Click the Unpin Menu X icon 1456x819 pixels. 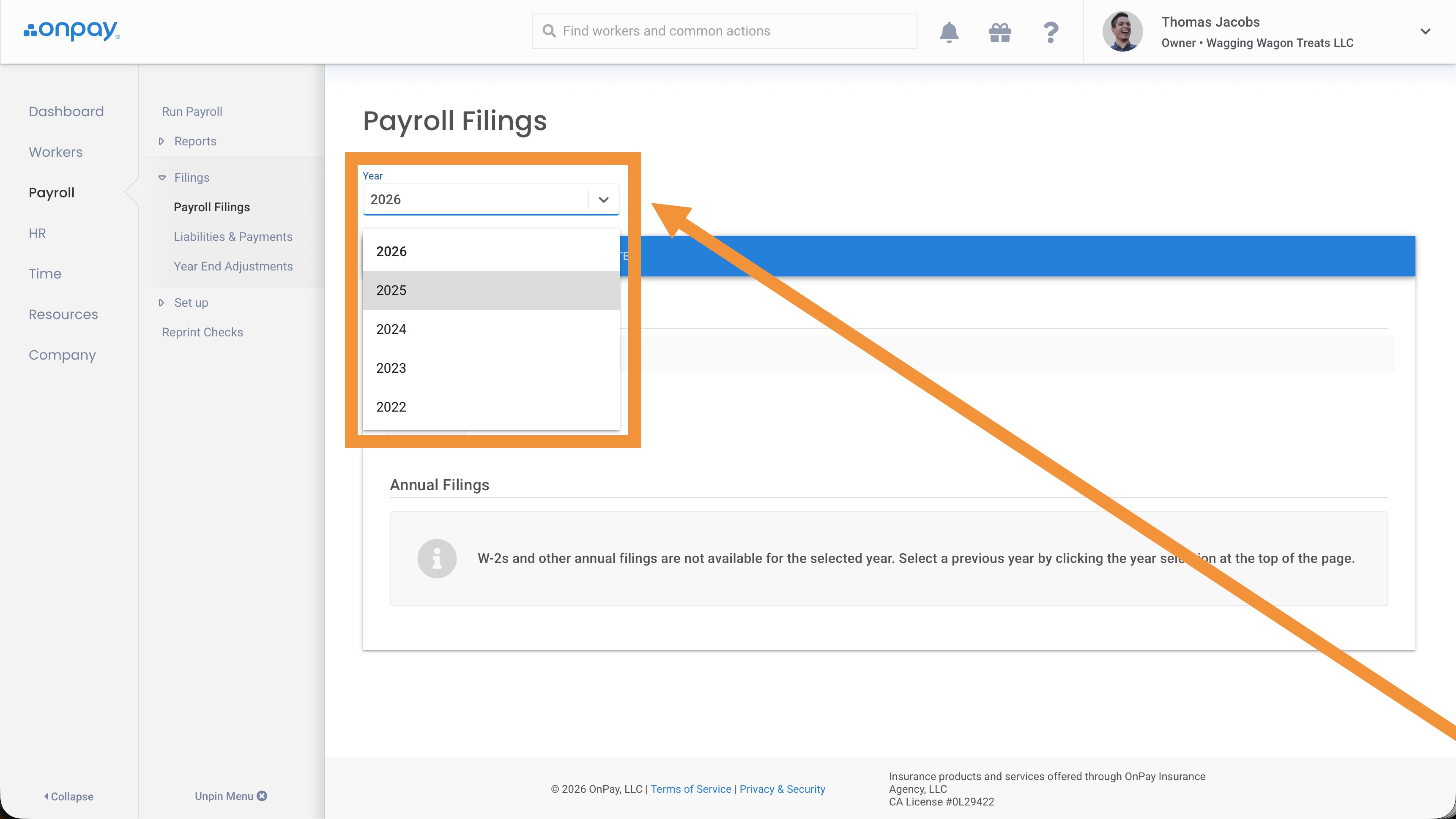262,796
